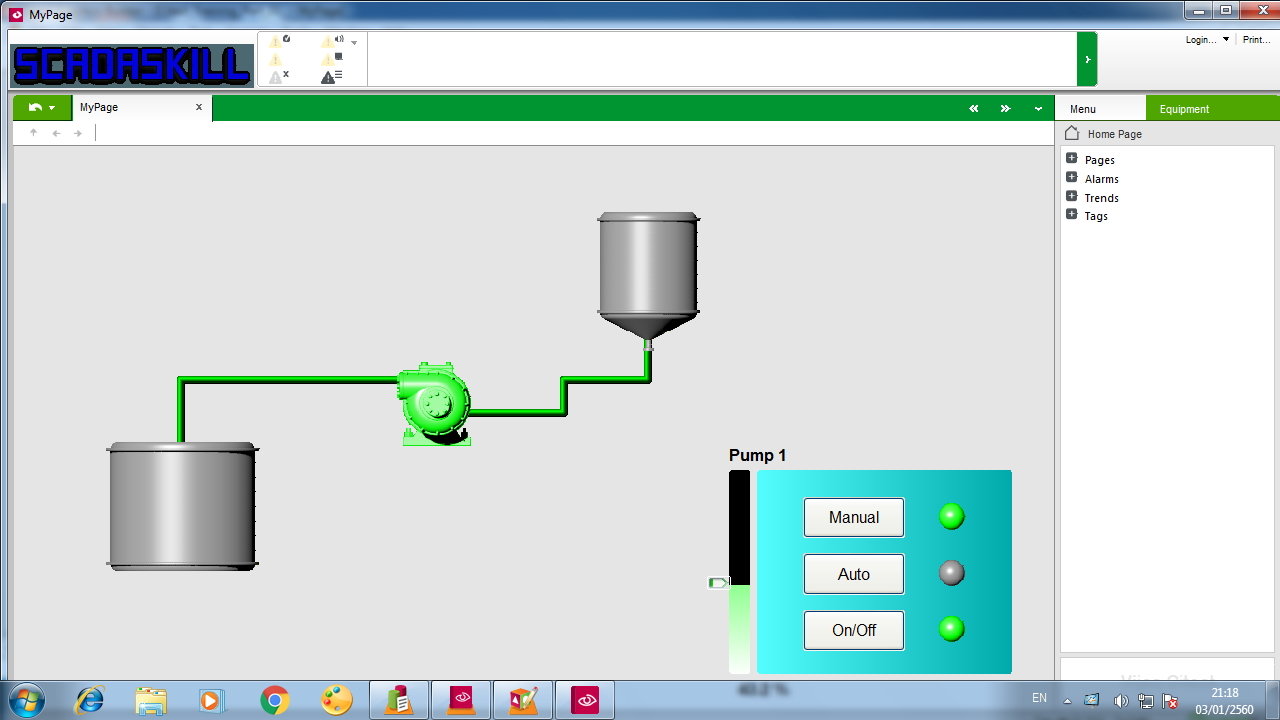The width and height of the screenshot is (1280, 720).
Task: Toggle the Manual mode indicator light
Action: [x=951, y=516]
